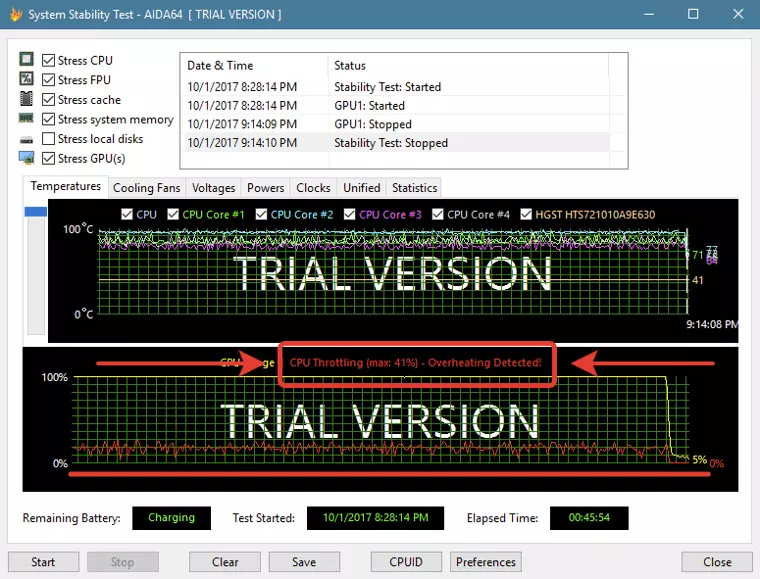Click the monitor icon beside Stress GPU(s)
Screen dimensions: 760x579
(26, 158)
